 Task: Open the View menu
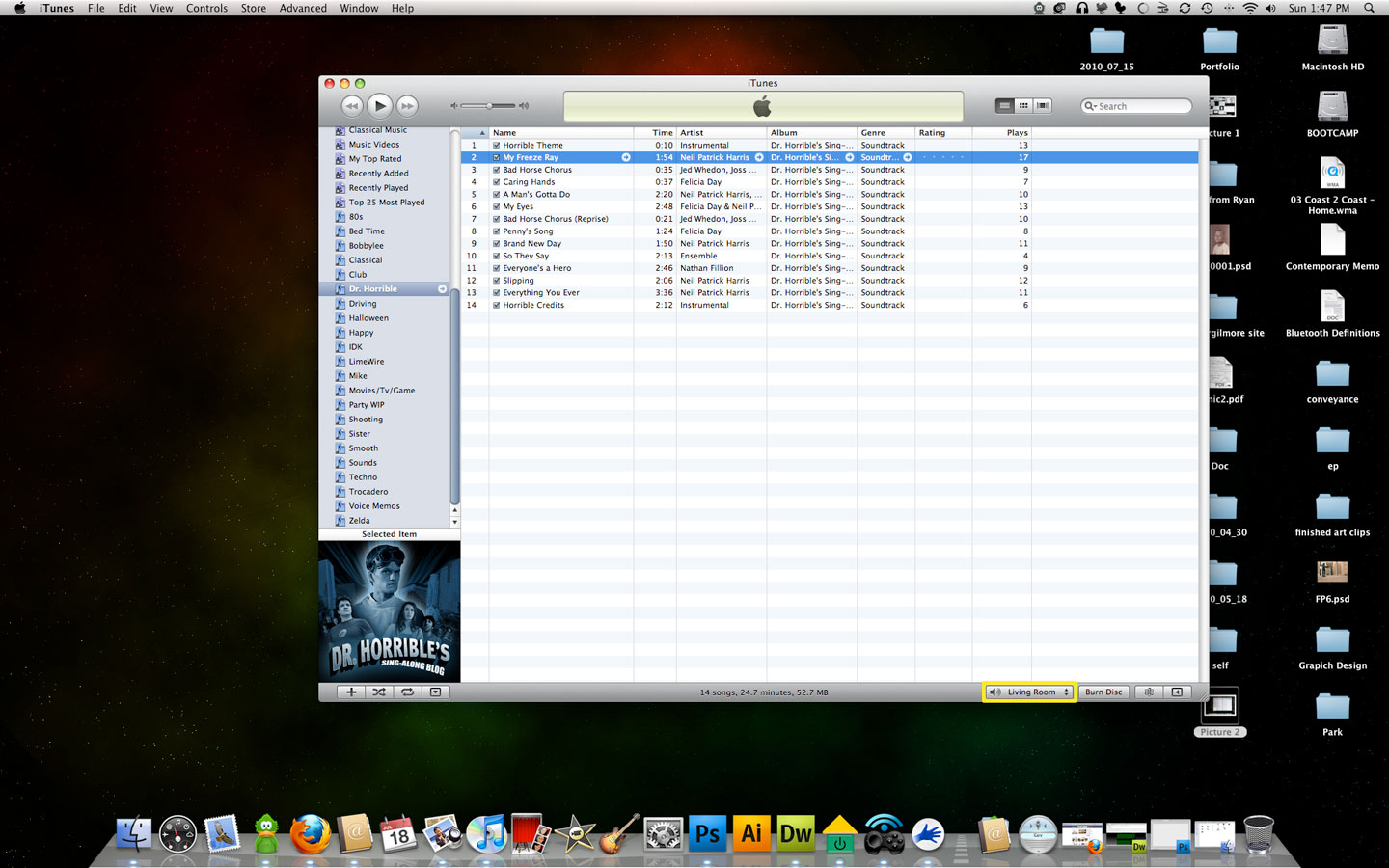click(x=161, y=8)
